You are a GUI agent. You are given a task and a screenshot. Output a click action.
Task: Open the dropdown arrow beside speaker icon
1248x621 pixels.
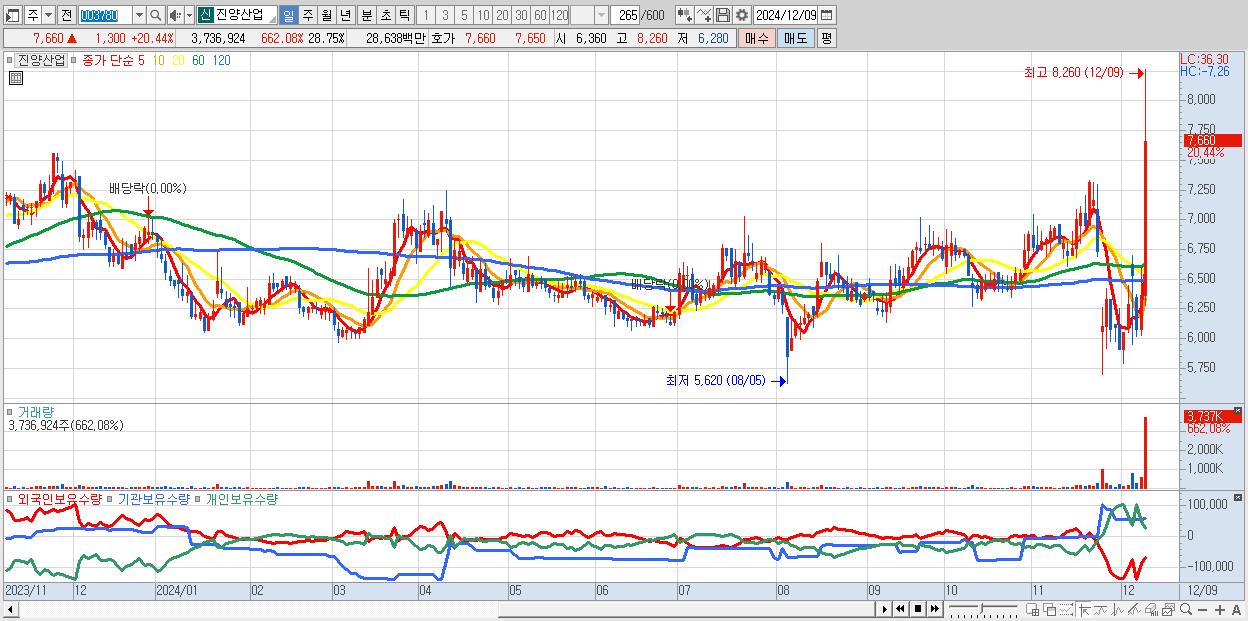click(x=189, y=15)
